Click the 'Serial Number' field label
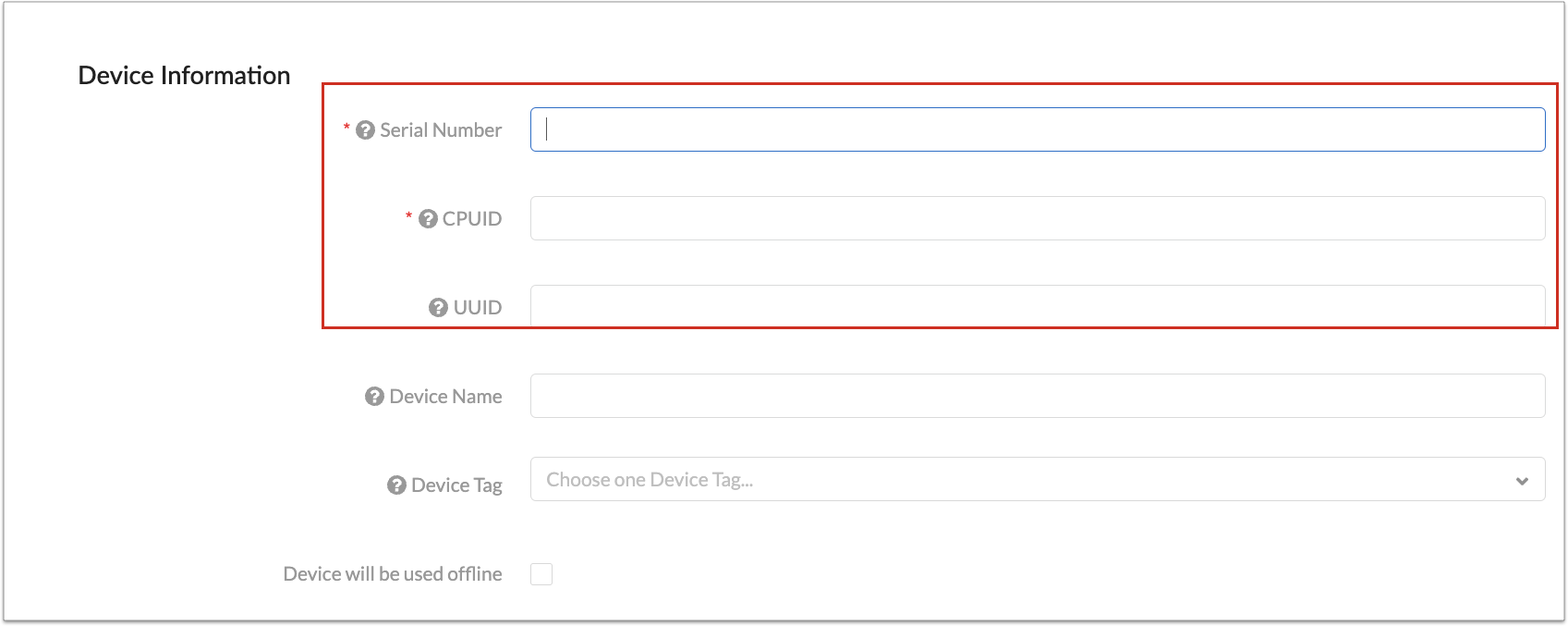The height and width of the screenshot is (626, 1568). click(441, 130)
